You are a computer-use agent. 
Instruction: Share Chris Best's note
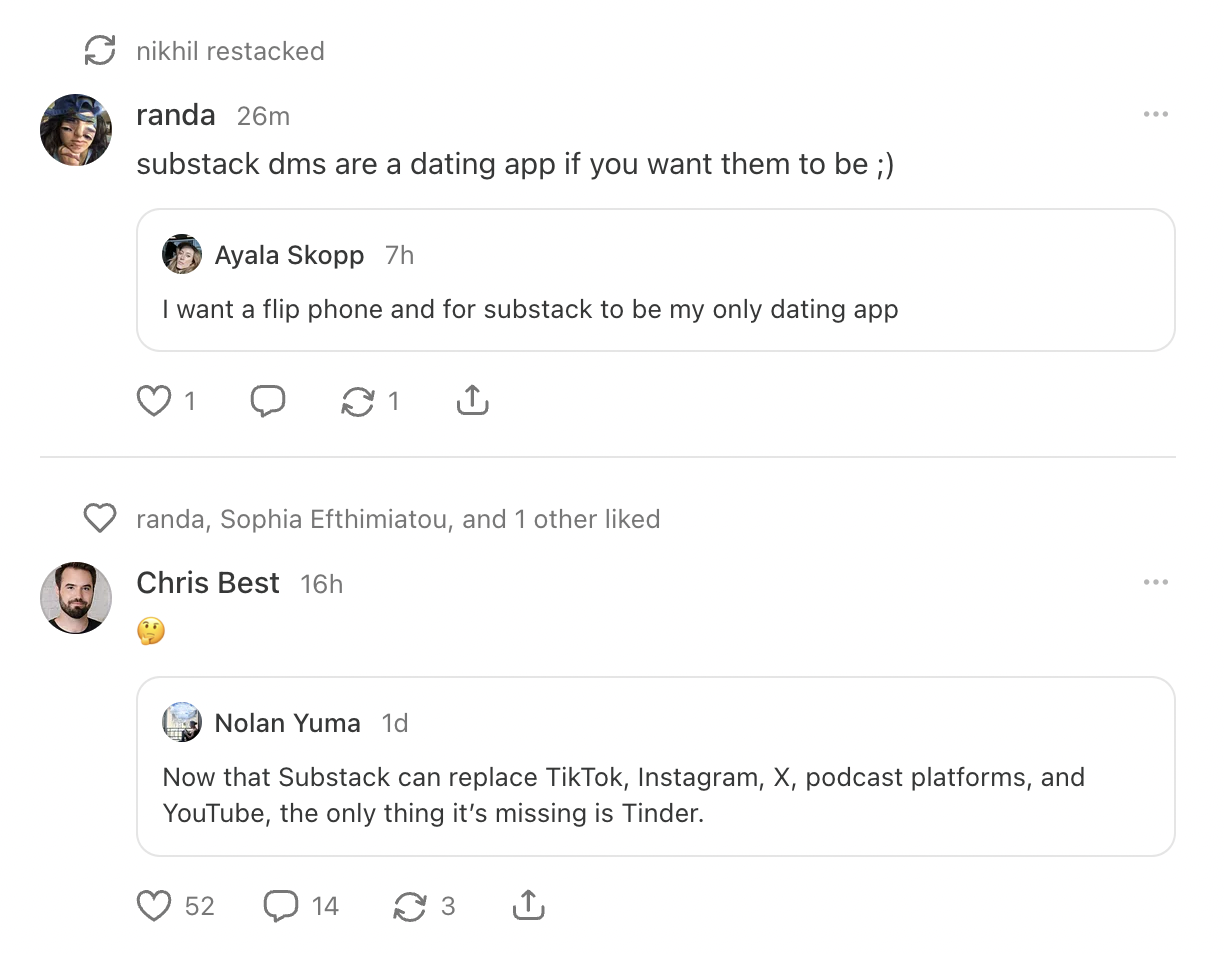[528, 906]
